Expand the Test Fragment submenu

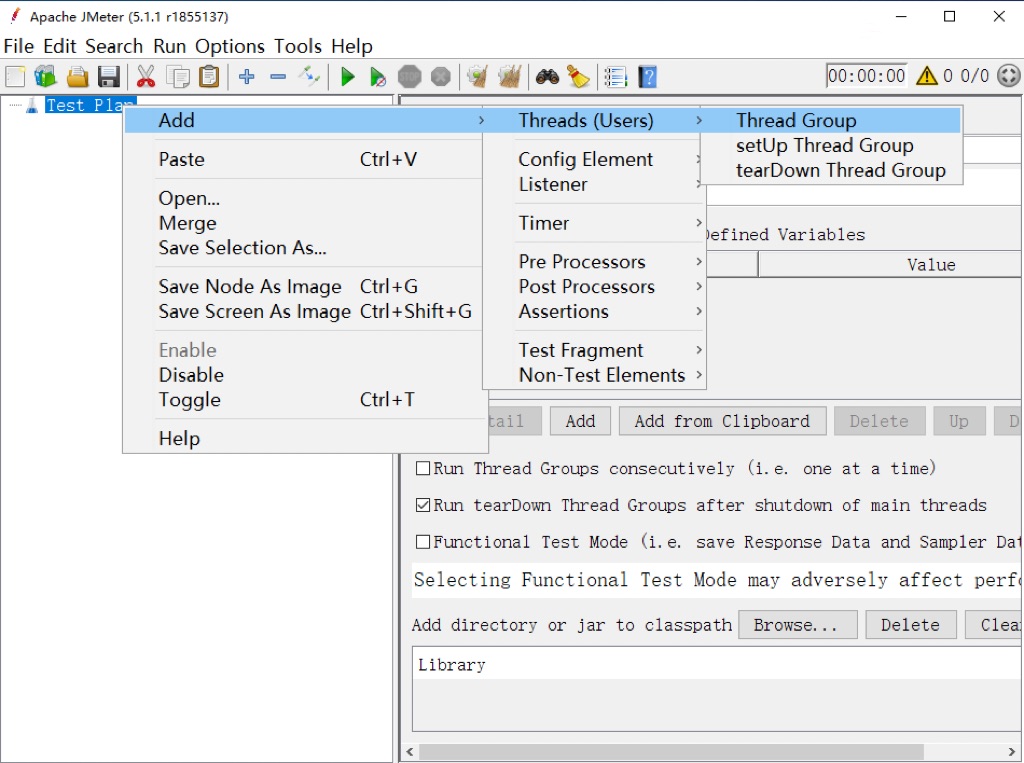click(594, 350)
